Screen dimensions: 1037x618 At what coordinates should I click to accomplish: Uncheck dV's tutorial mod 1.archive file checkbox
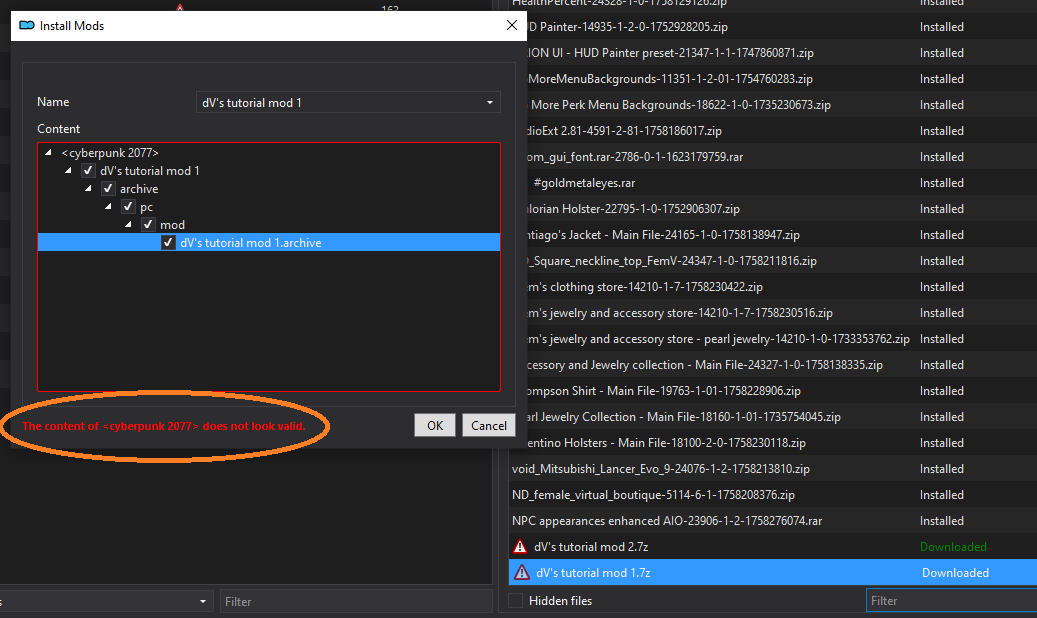[168, 243]
